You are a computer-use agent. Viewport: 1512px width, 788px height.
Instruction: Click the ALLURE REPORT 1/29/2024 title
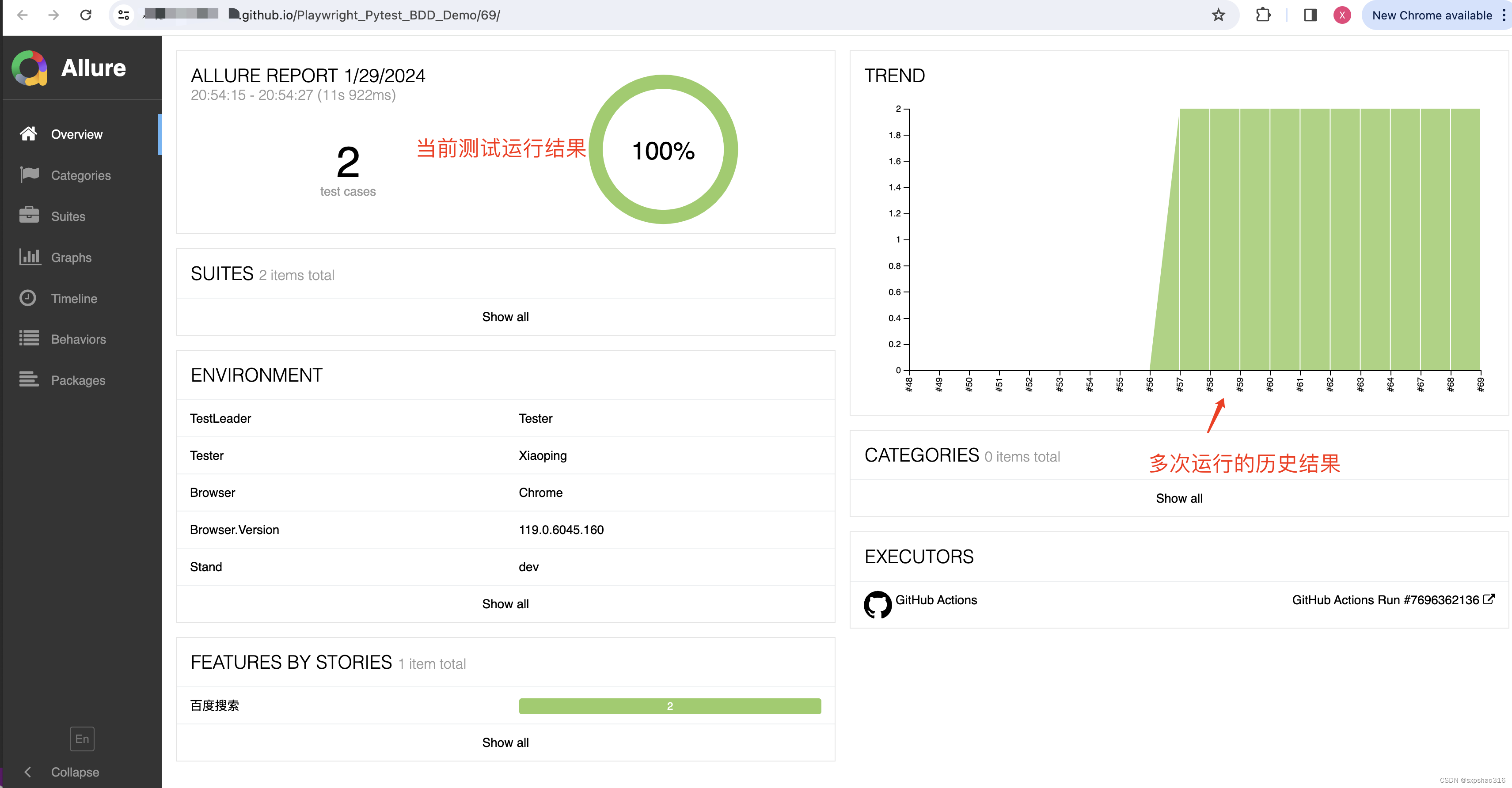[308, 76]
